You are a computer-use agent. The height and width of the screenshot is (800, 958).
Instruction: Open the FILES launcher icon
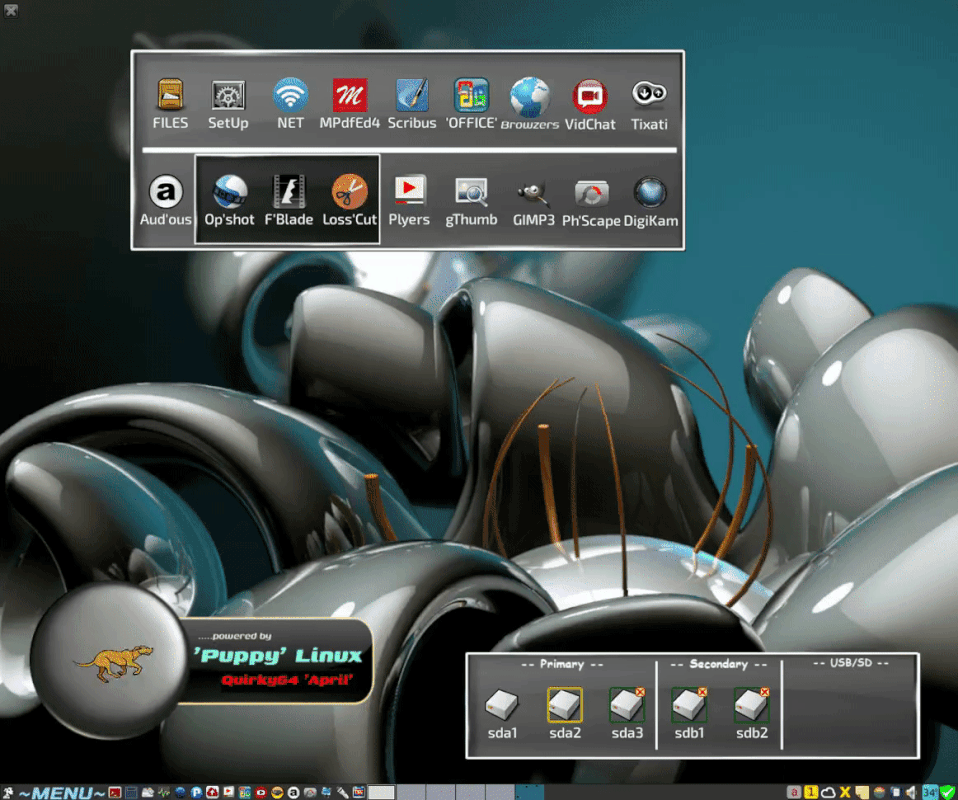[170, 97]
